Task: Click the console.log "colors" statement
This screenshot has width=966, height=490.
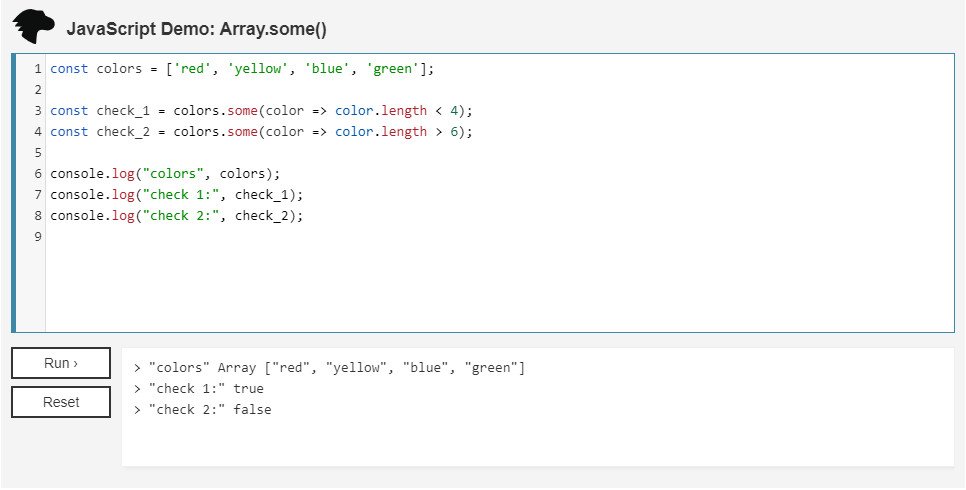Action: (165, 173)
